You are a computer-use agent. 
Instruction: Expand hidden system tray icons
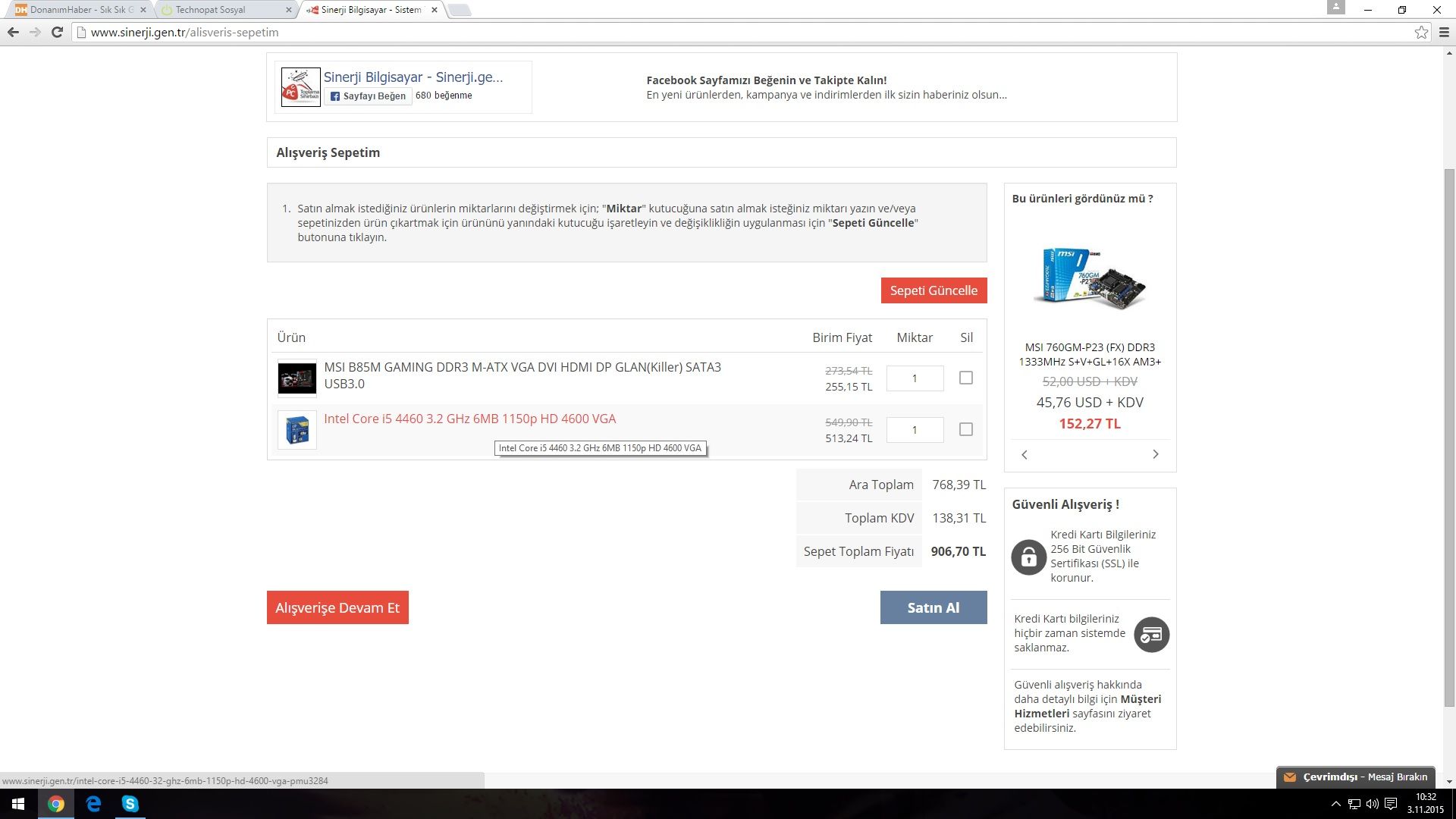coord(1336,804)
